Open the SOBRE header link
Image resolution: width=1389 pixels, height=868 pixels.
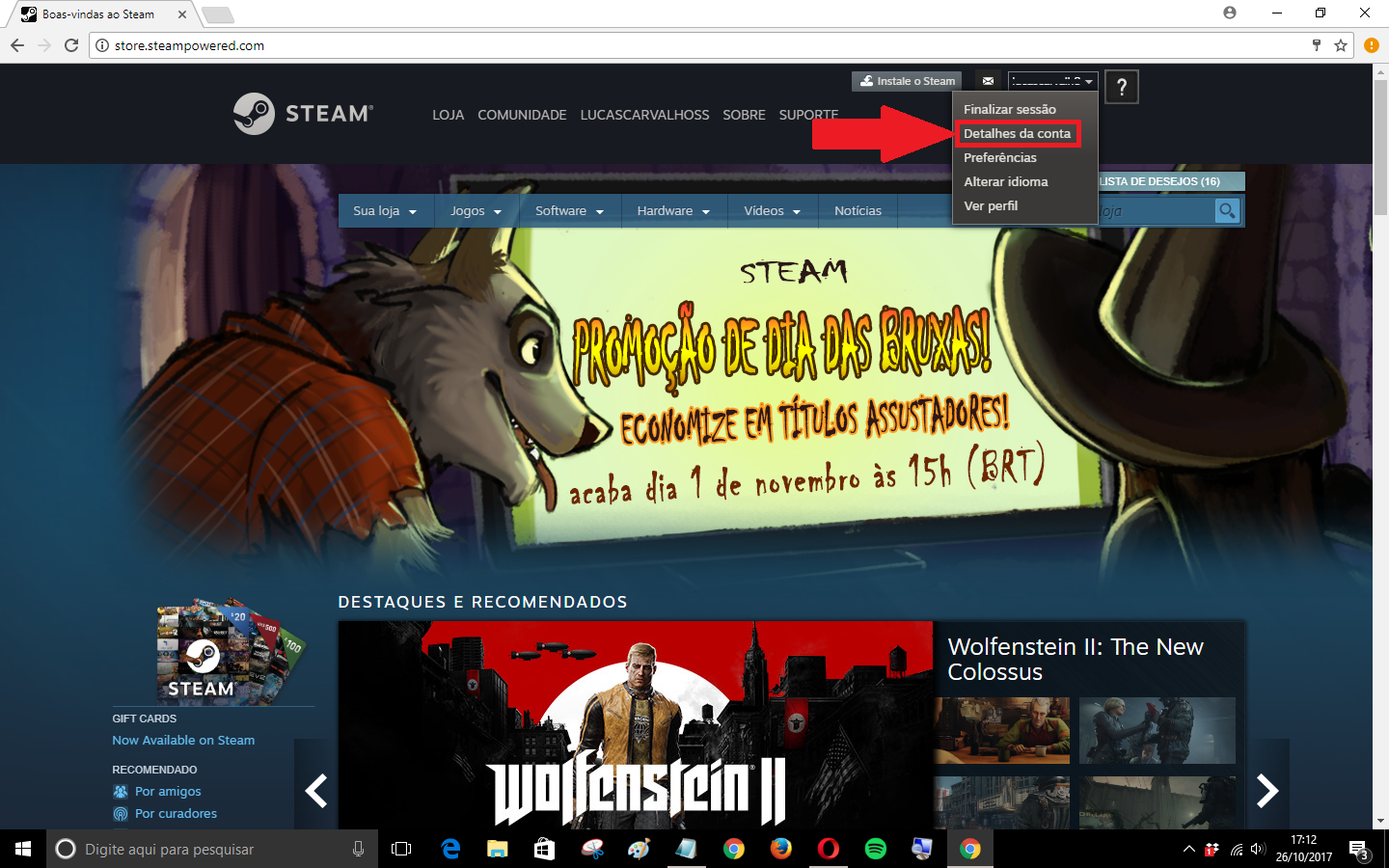[744, 115]
